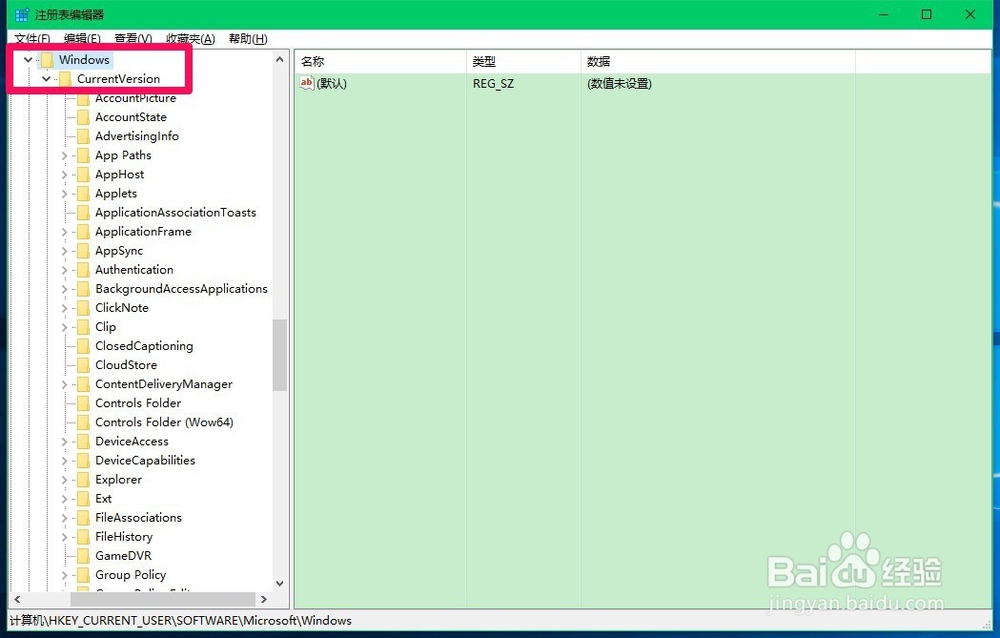Click the Controls Folder folder icon
This screenshot has height=638, width=1000.
tap(83, 404)
